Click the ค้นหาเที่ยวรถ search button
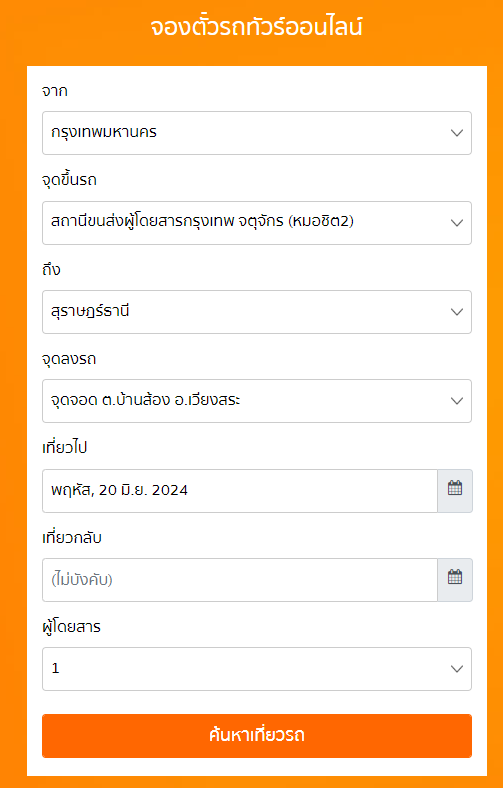Viewport: 503px width, 788px height. (x=257, y=736)
